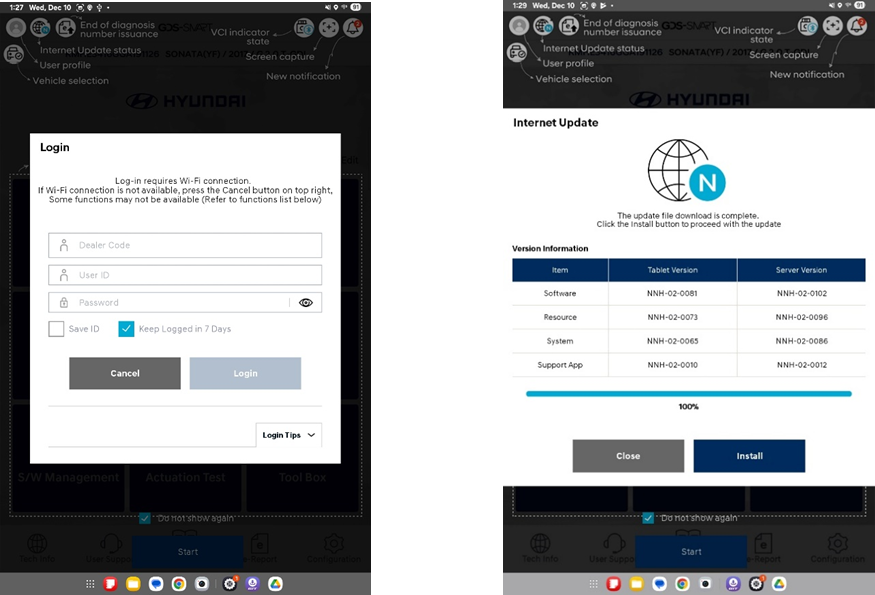Click the 100% update progress bar
This screenshot has width=875, height=595.
coord(689,394)
